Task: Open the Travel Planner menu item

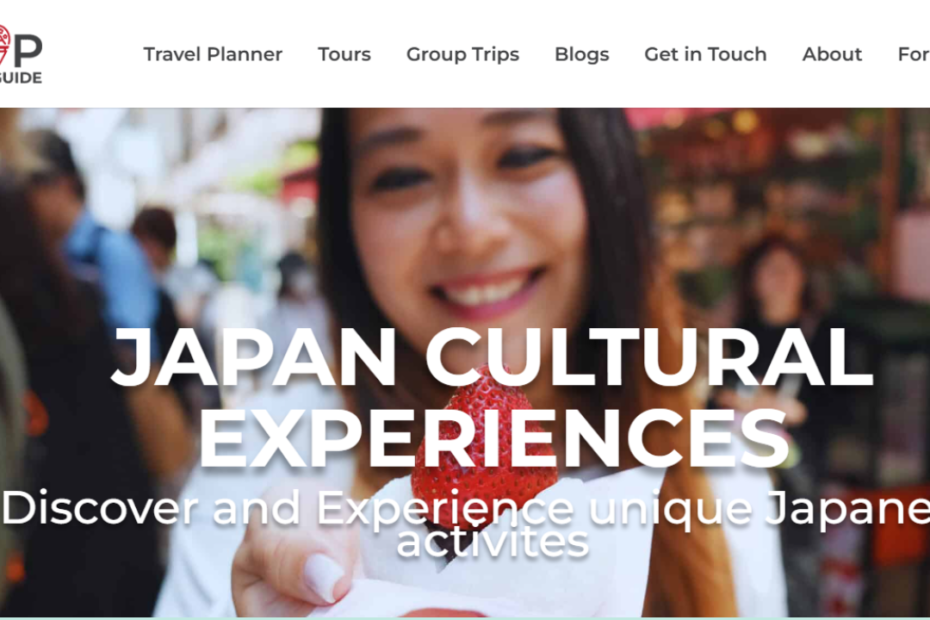Action: [212, 55]
